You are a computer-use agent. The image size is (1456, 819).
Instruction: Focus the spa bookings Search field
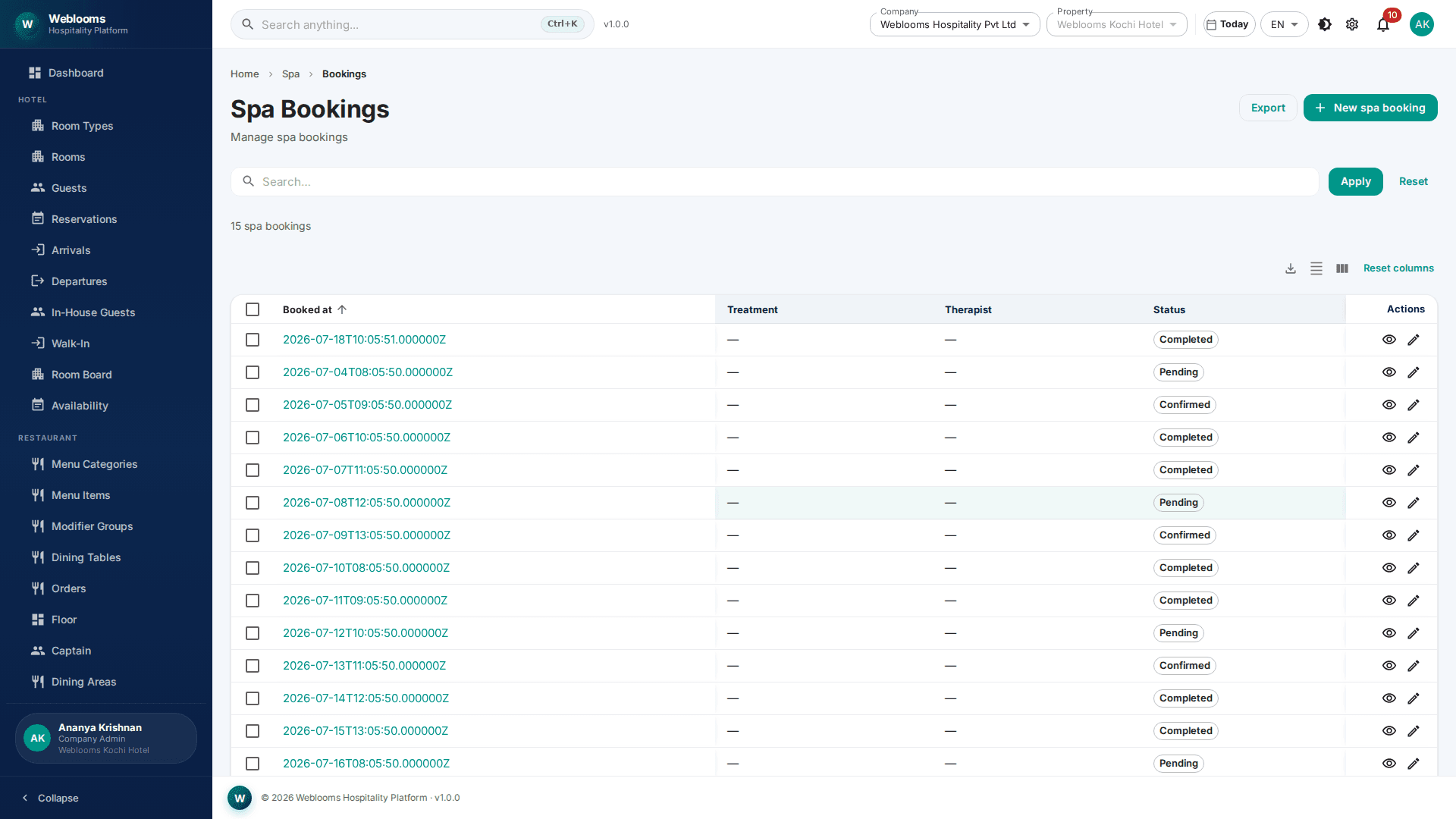775,181
